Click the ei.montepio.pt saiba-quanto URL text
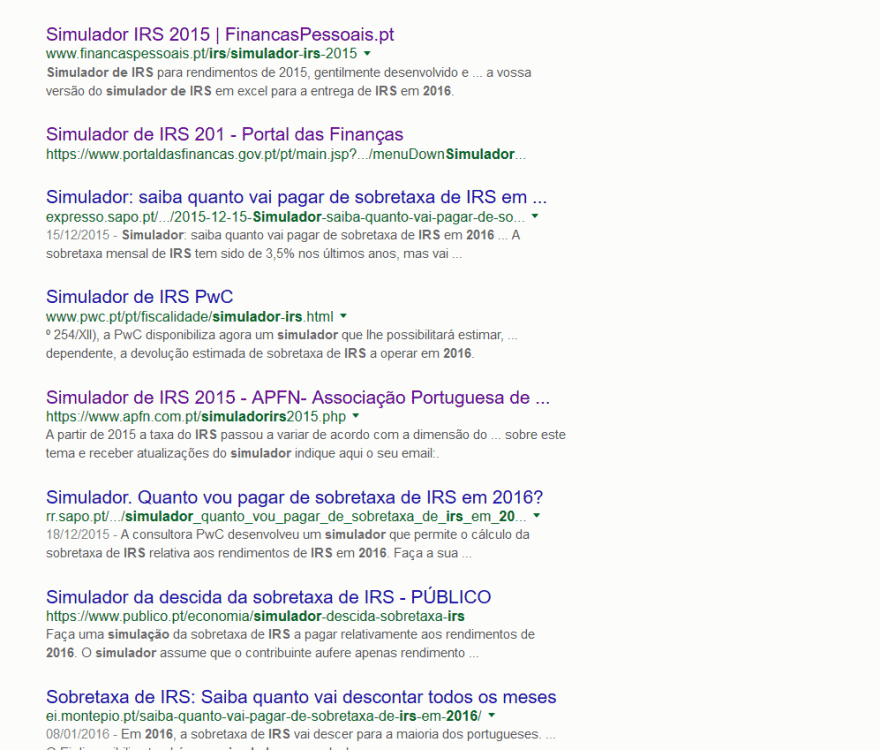This screenshot has width=880, height=750. (264, 716)
